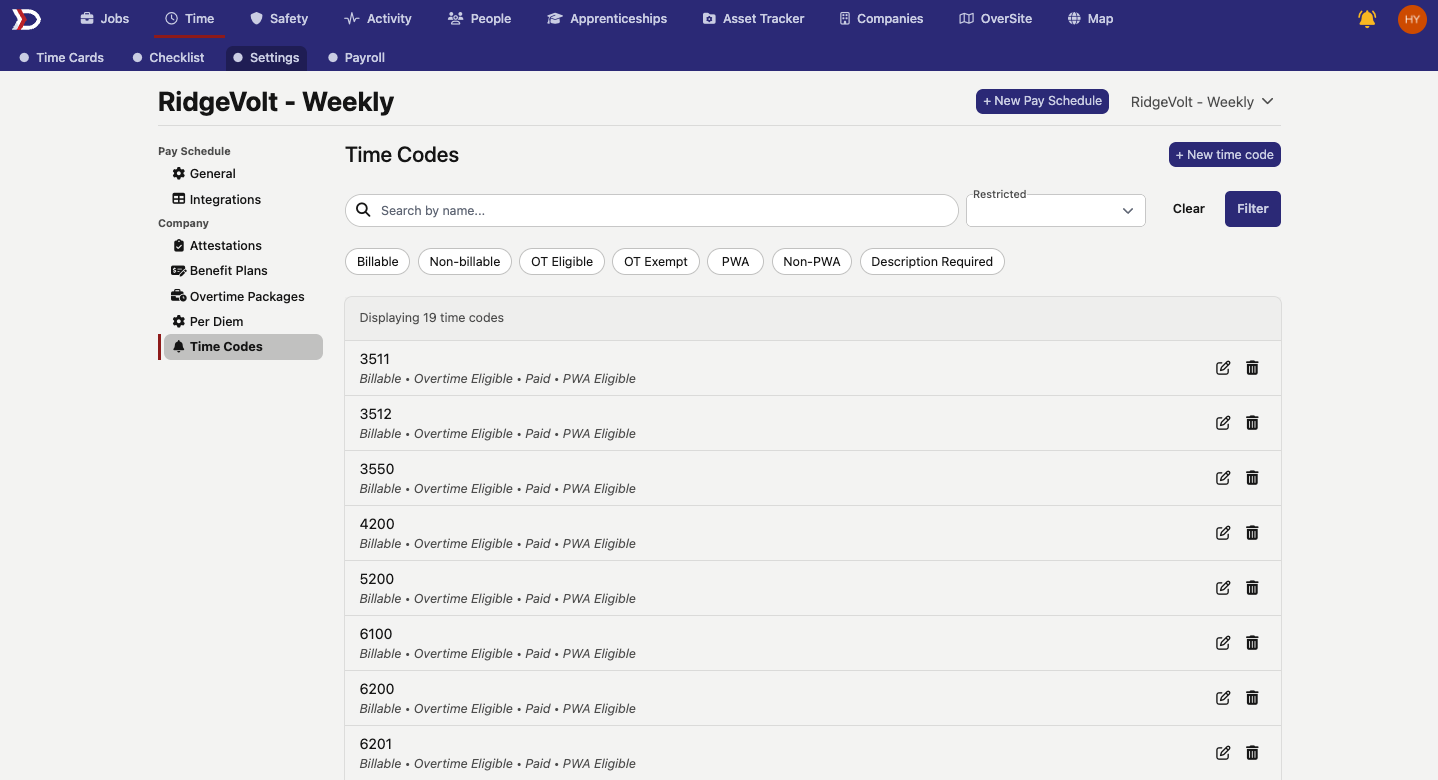
Task: Open the Activity menu
Action: [x=378, y=18]
